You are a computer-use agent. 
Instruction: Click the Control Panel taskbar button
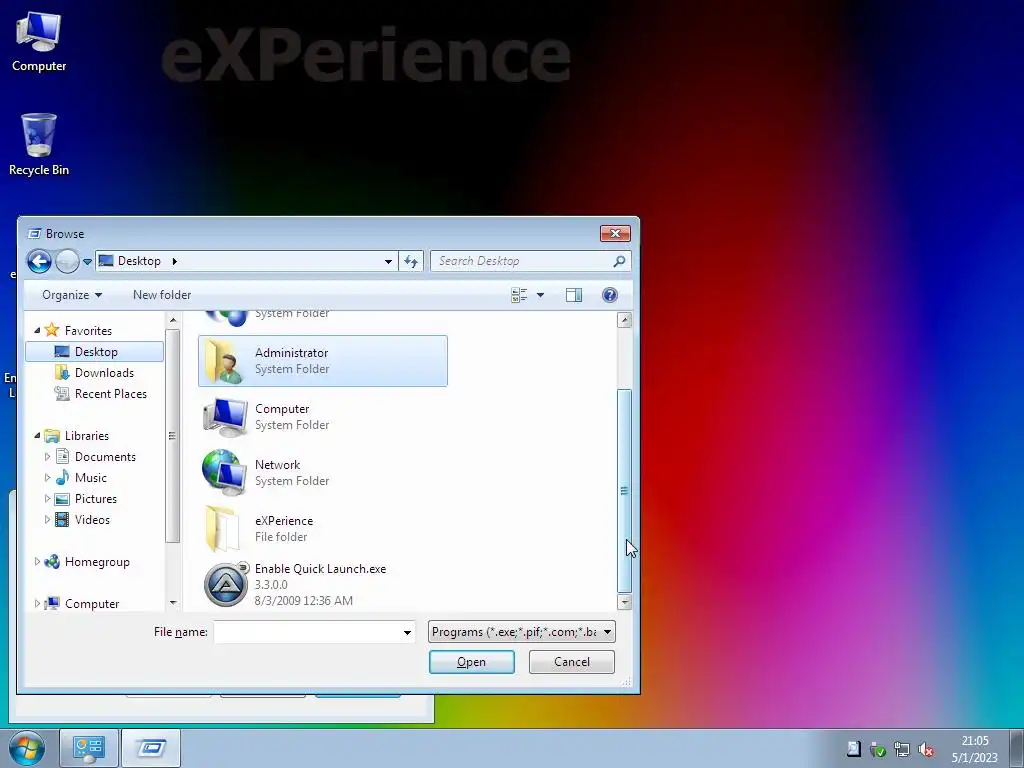pos(89,748)
